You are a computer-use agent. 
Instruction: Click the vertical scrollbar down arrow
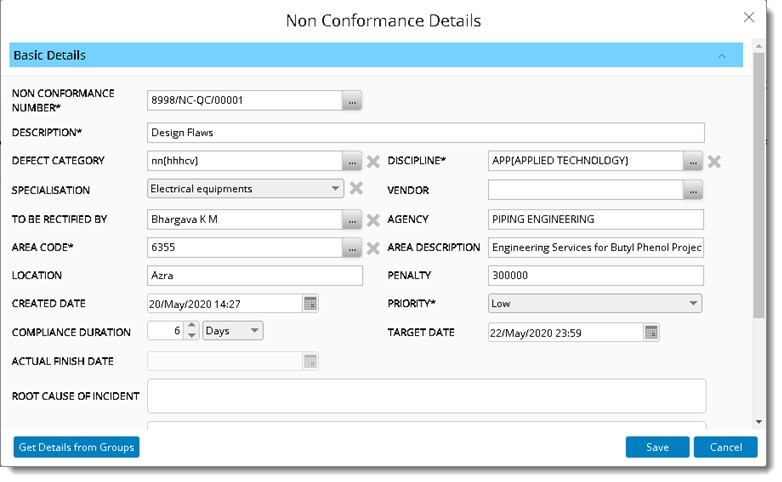(x=759, y=422)
